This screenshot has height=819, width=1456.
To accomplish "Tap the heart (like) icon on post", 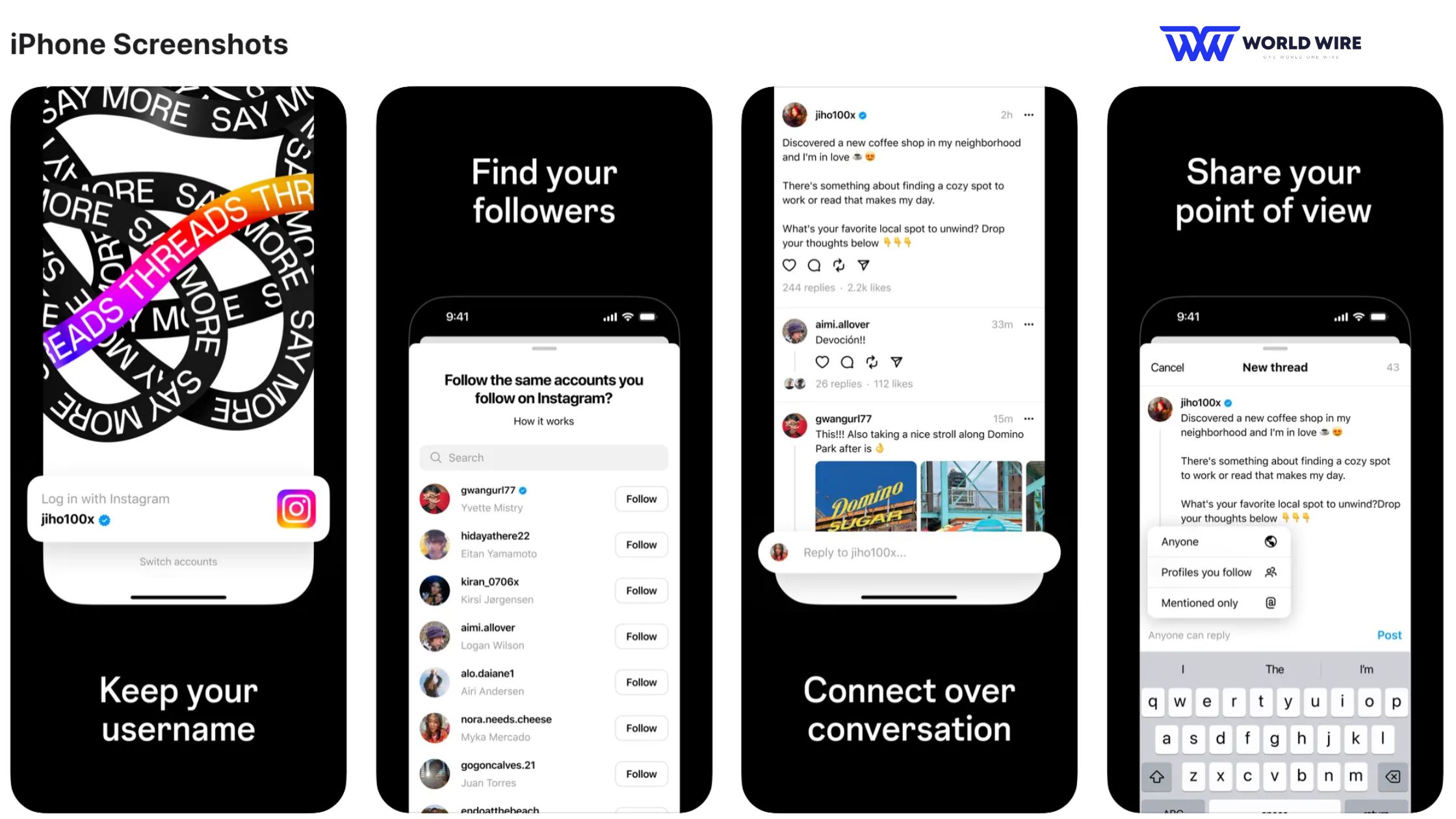I will 790,265.
